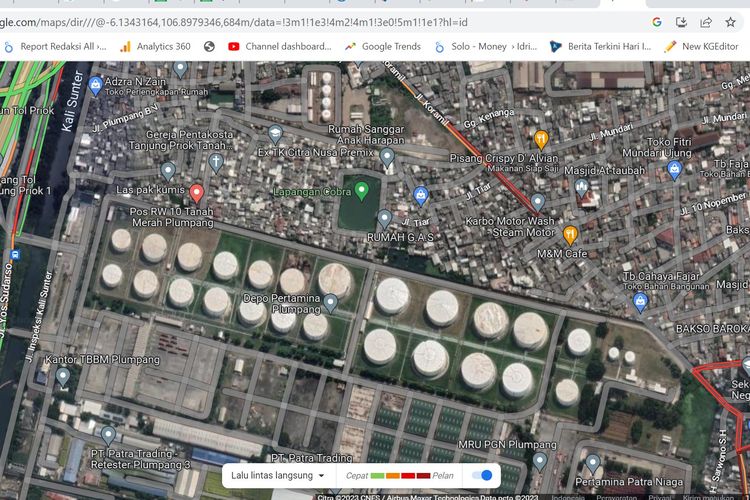Screen dimensions: 750x500
Task: Open the Analytics 360 bookmark
Action: pos(155,46)
